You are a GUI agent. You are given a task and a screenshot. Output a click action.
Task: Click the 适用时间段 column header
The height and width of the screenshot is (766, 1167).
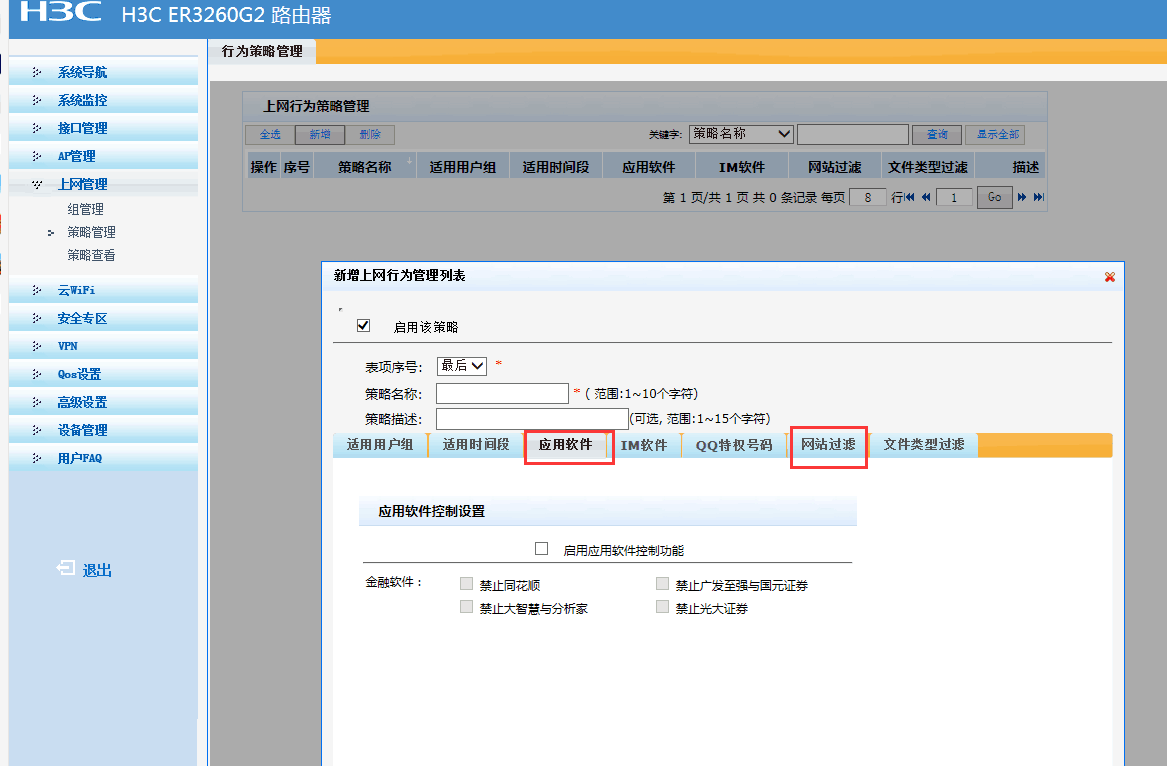[x=556, y=167]
